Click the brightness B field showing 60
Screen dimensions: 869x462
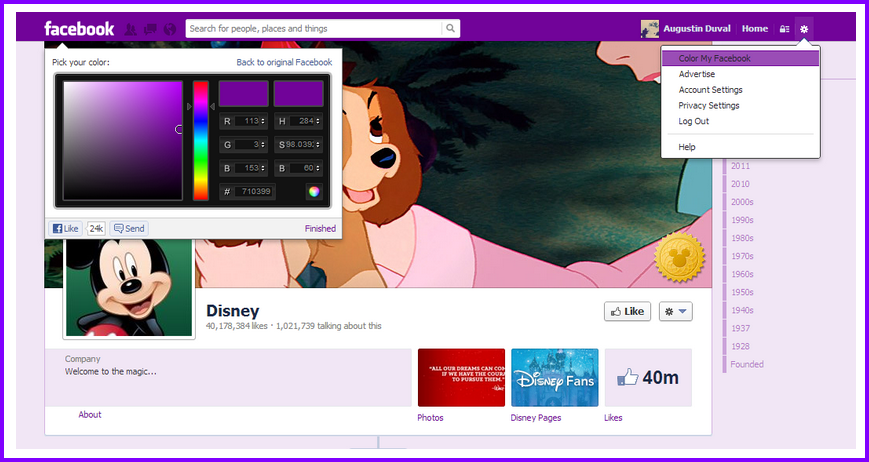tap(301, 168)
